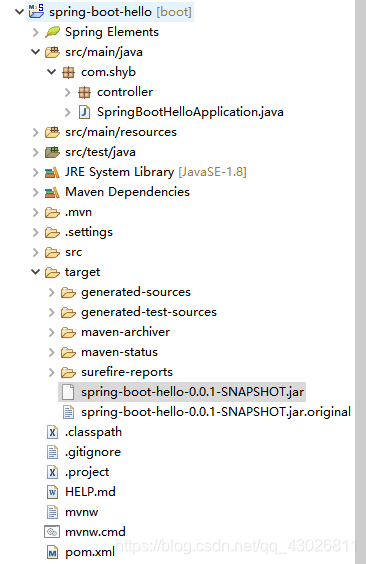Click the generated-test-sources folder icon
Screen dimensions: 366x564
(x=68, y=313)
